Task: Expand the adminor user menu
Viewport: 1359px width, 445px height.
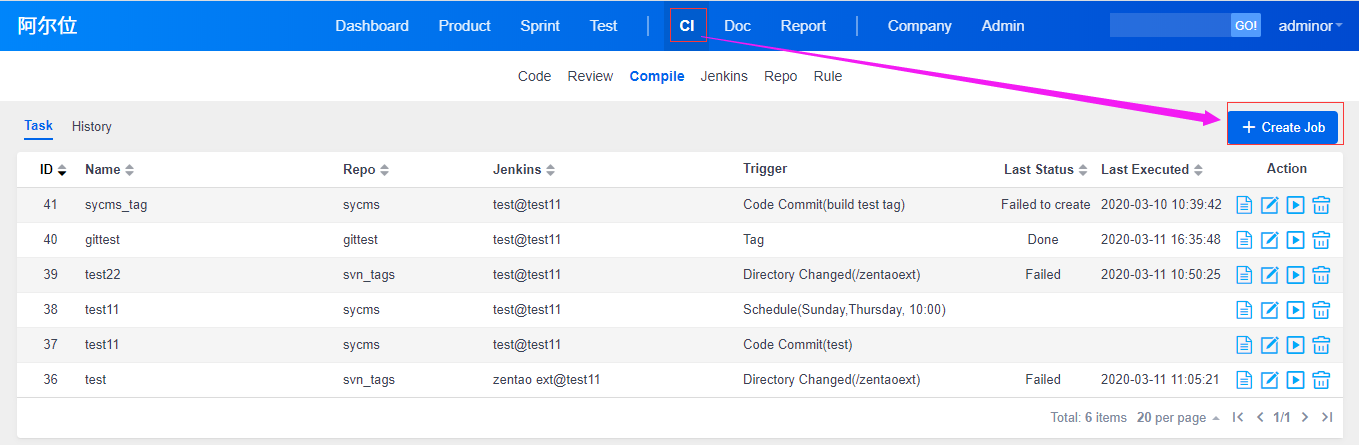Action: coord(1310,26)
